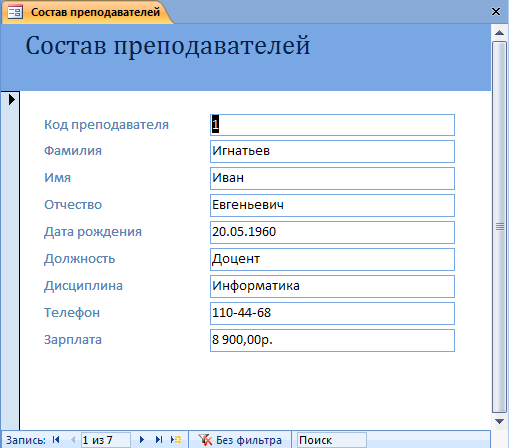This screenshot has height=448, width=509.
Task: Click the Отчество field with Евгеньевич
Action: tap(332, 205)
